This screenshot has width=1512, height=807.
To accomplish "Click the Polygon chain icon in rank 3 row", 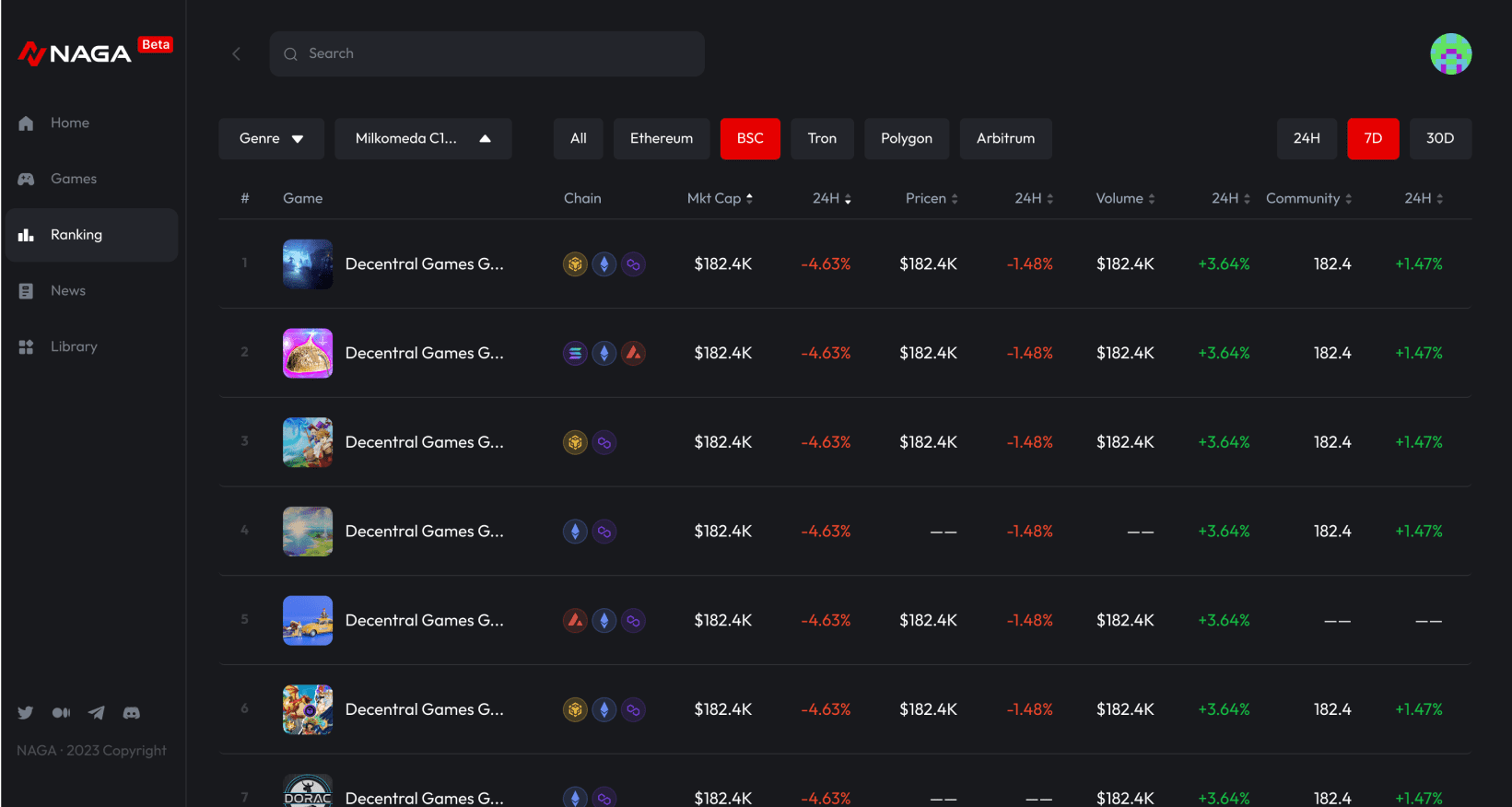I will pos(604,442).
